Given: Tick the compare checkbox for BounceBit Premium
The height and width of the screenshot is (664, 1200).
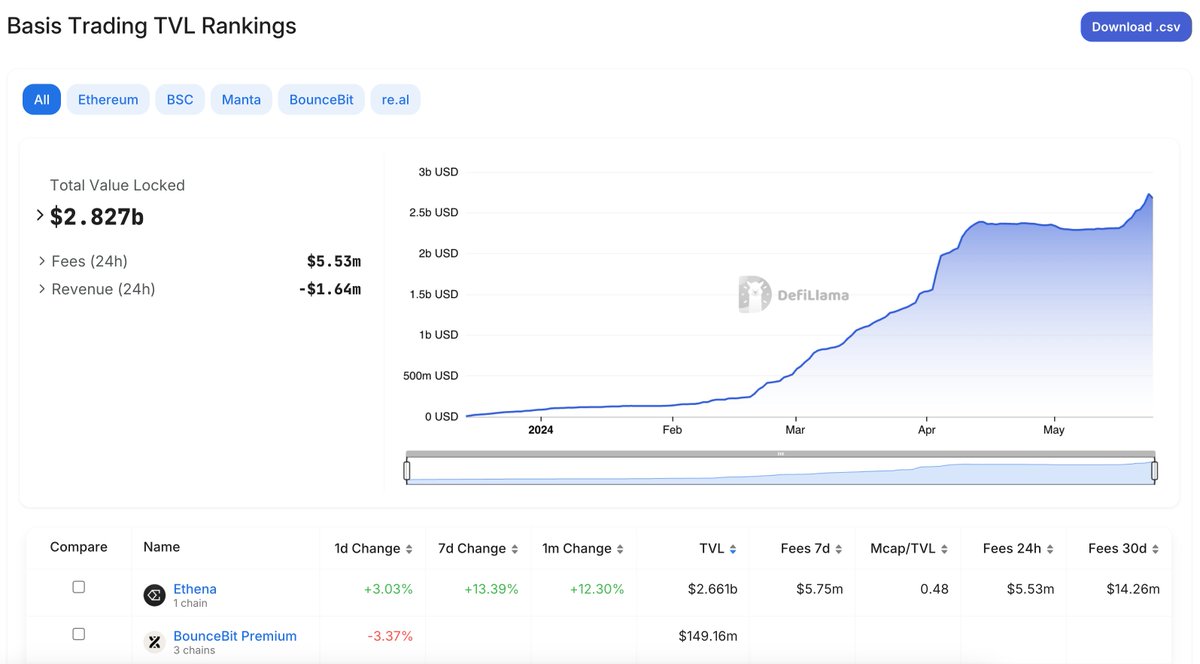Looking at the screenshot, I should click(x=79, y=634).
